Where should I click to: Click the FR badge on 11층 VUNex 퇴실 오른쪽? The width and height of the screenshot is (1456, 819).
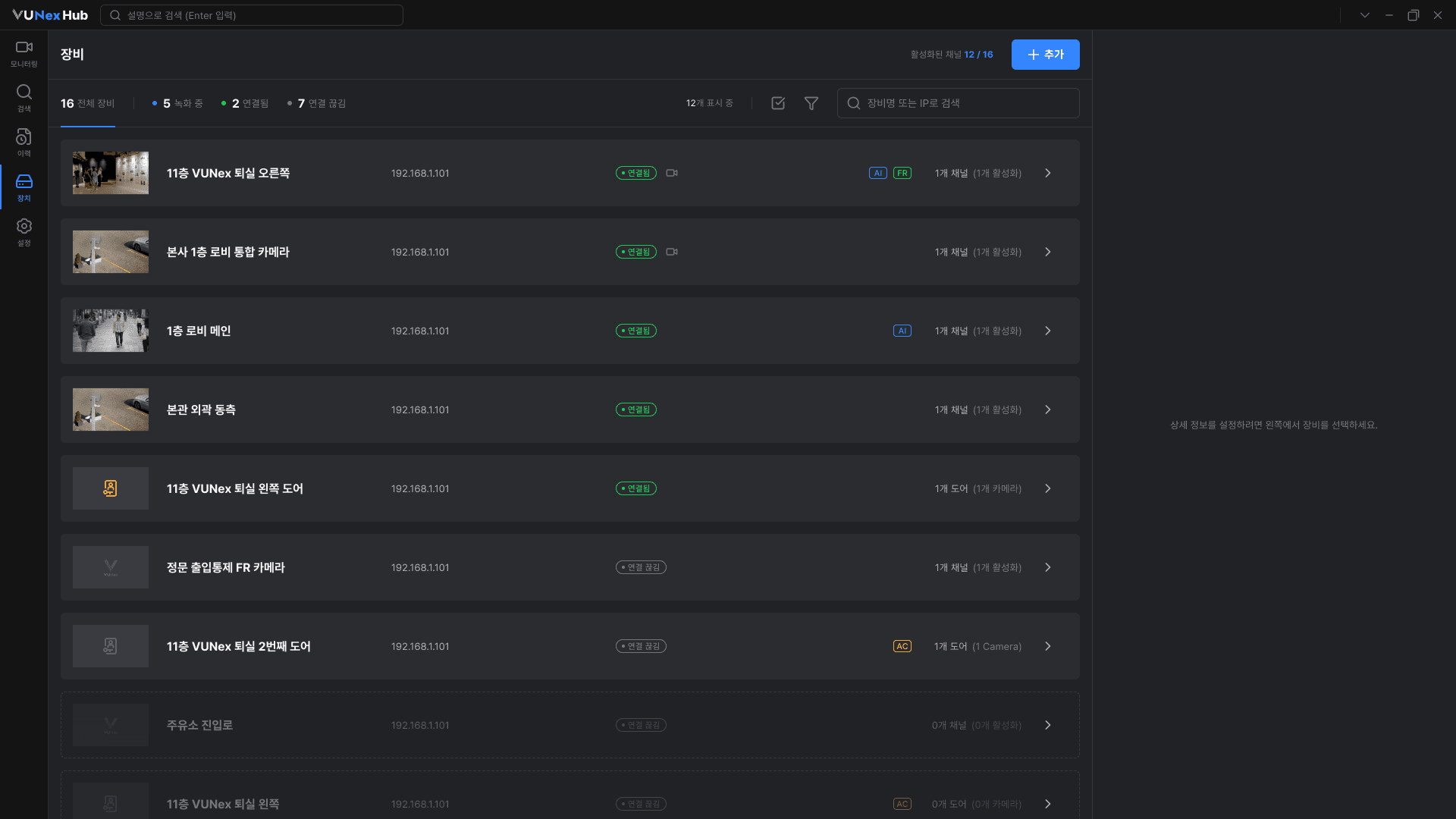902,173
